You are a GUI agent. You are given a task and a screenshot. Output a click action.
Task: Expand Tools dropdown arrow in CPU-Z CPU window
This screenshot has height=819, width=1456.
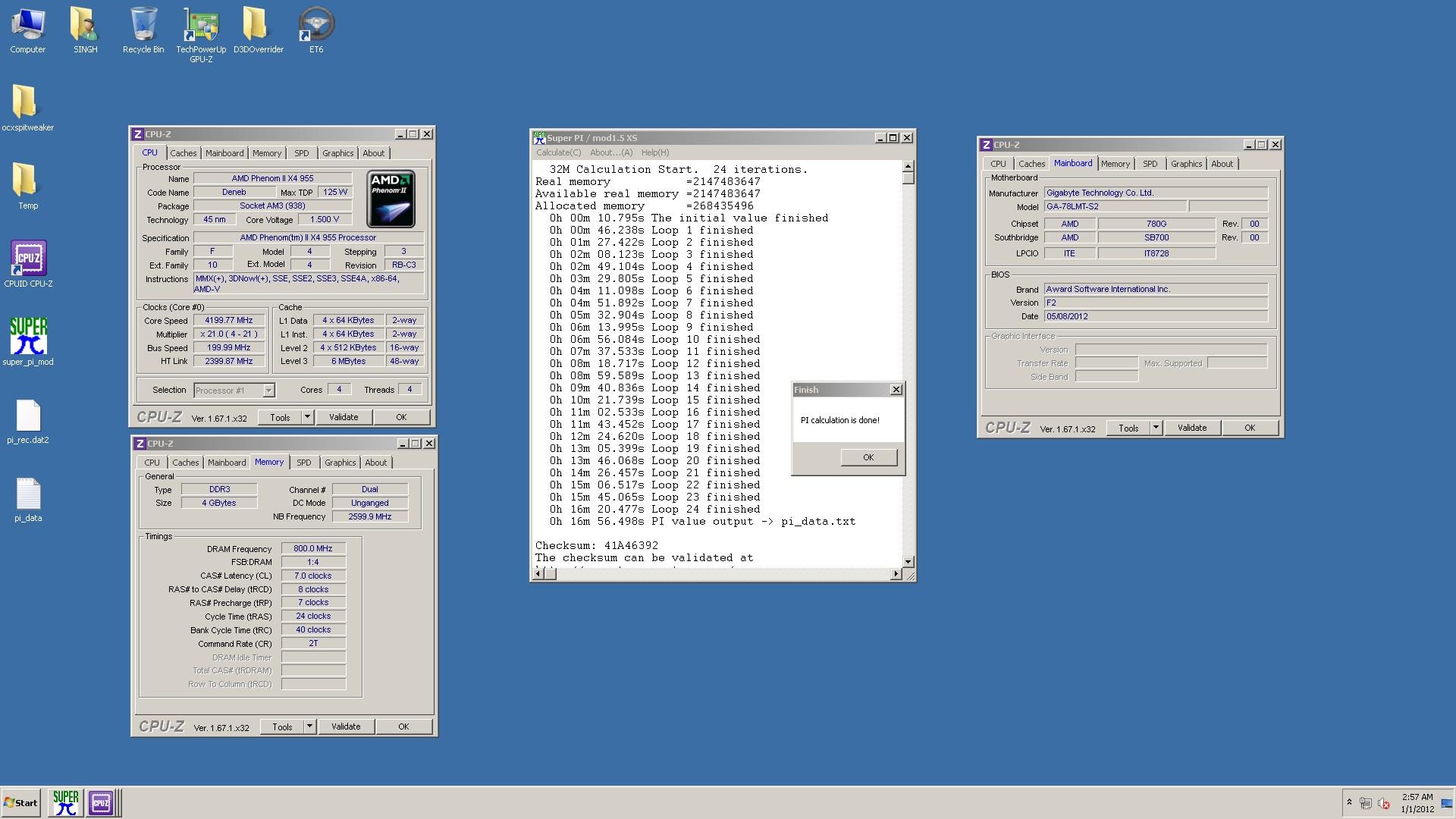coord(307,417)
